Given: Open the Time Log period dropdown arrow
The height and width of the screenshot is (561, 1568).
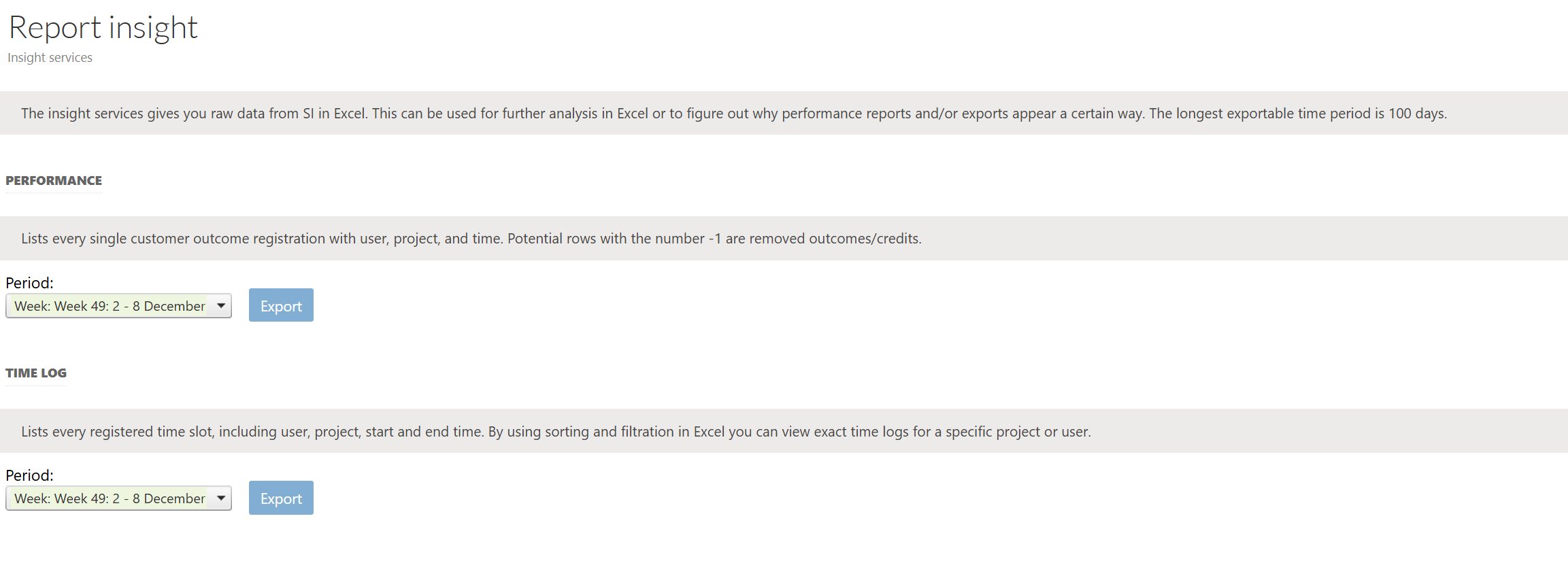Looking at the screenshot, I should coord(221,498).
